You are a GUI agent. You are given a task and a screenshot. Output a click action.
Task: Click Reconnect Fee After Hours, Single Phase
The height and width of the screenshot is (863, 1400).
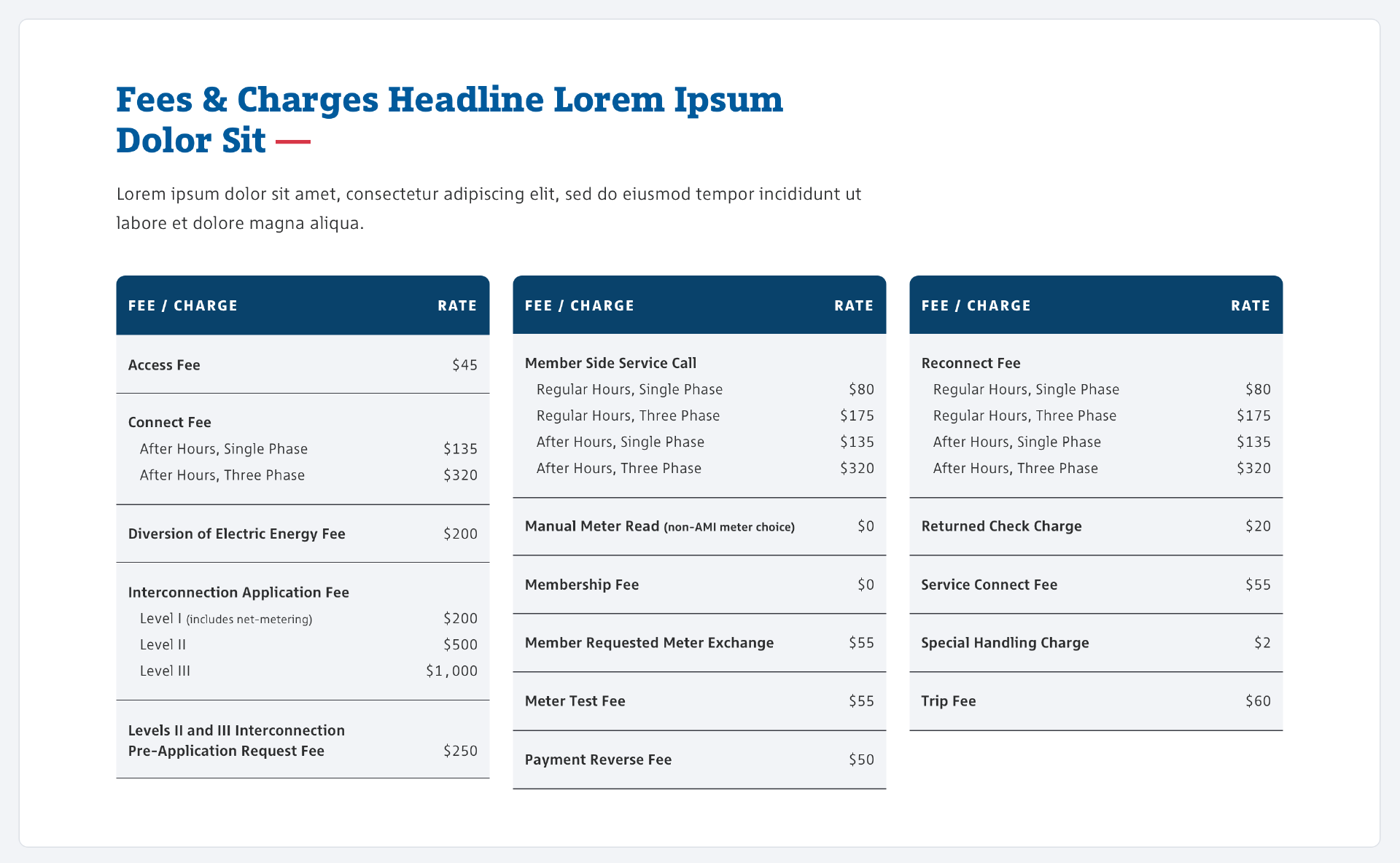[1017, 442]
